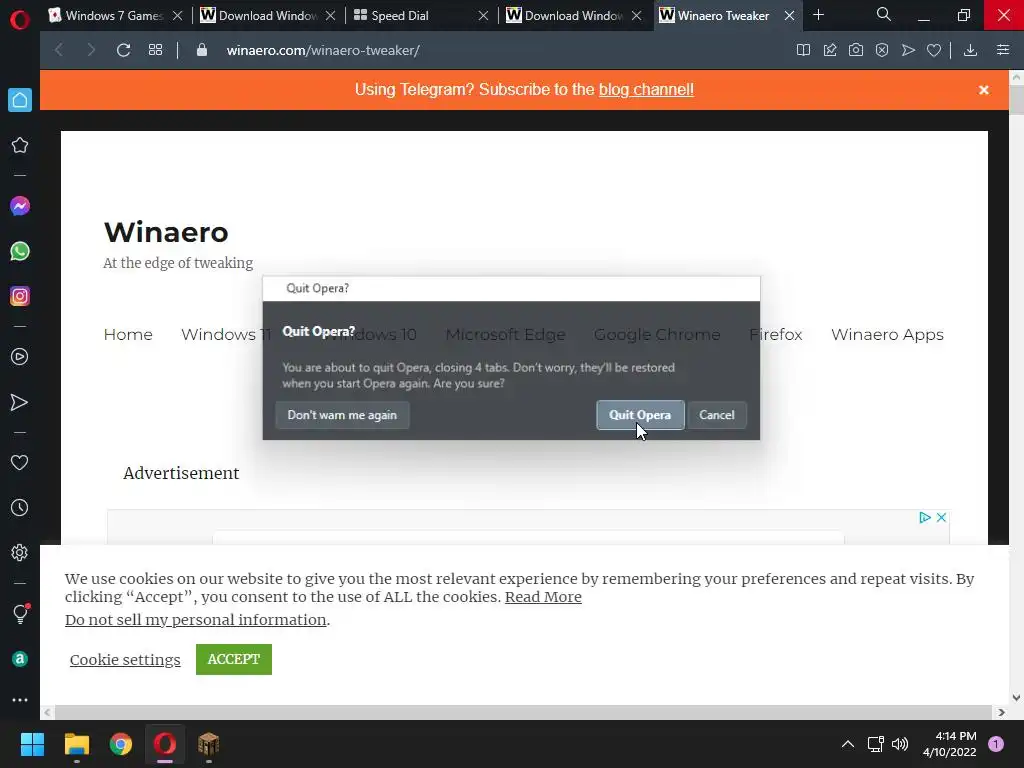The image size is (1024, 768).
Task: Show hidden tray icons chevron
Action: pyautogui.click(x=848, y=744)
